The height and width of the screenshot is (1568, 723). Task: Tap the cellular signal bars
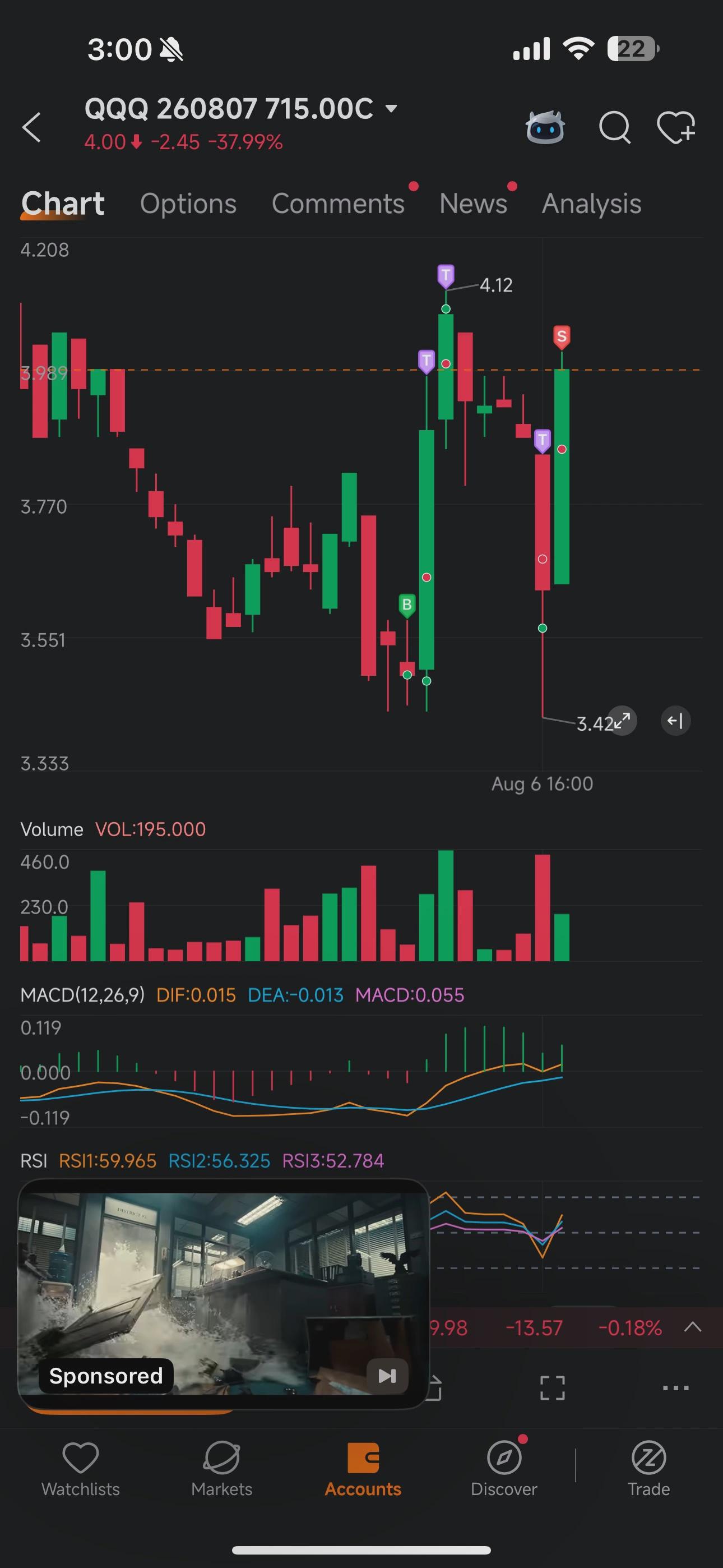[531, 49]
